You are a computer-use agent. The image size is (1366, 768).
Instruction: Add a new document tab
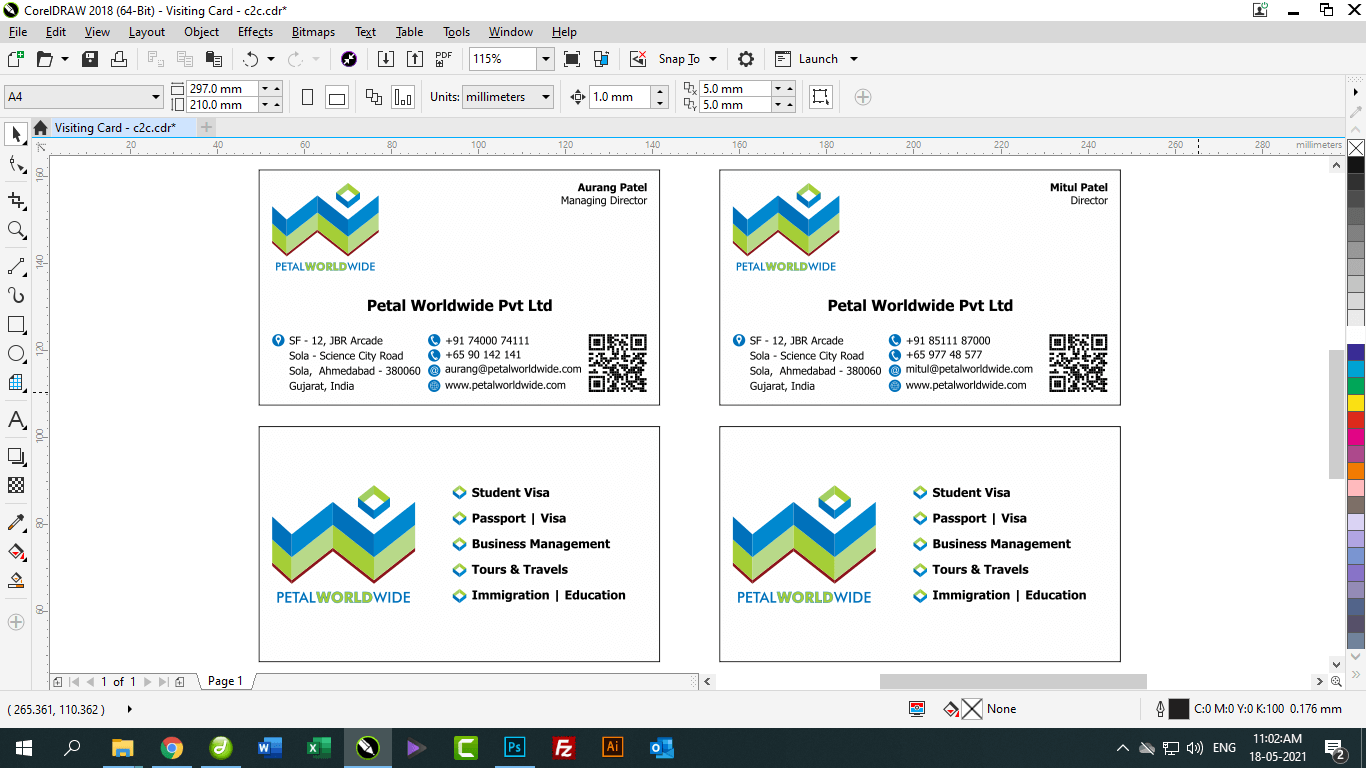click(206, 127)
